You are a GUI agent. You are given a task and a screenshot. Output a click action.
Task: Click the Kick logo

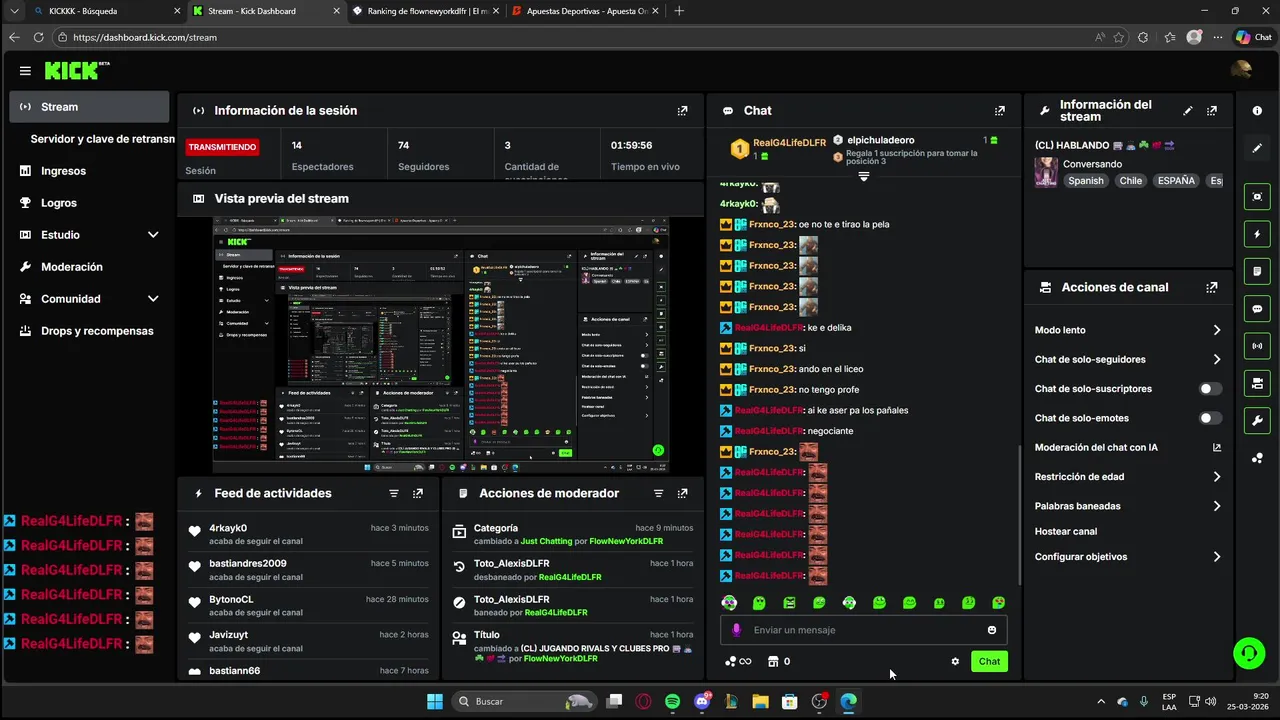pos(77,71)
